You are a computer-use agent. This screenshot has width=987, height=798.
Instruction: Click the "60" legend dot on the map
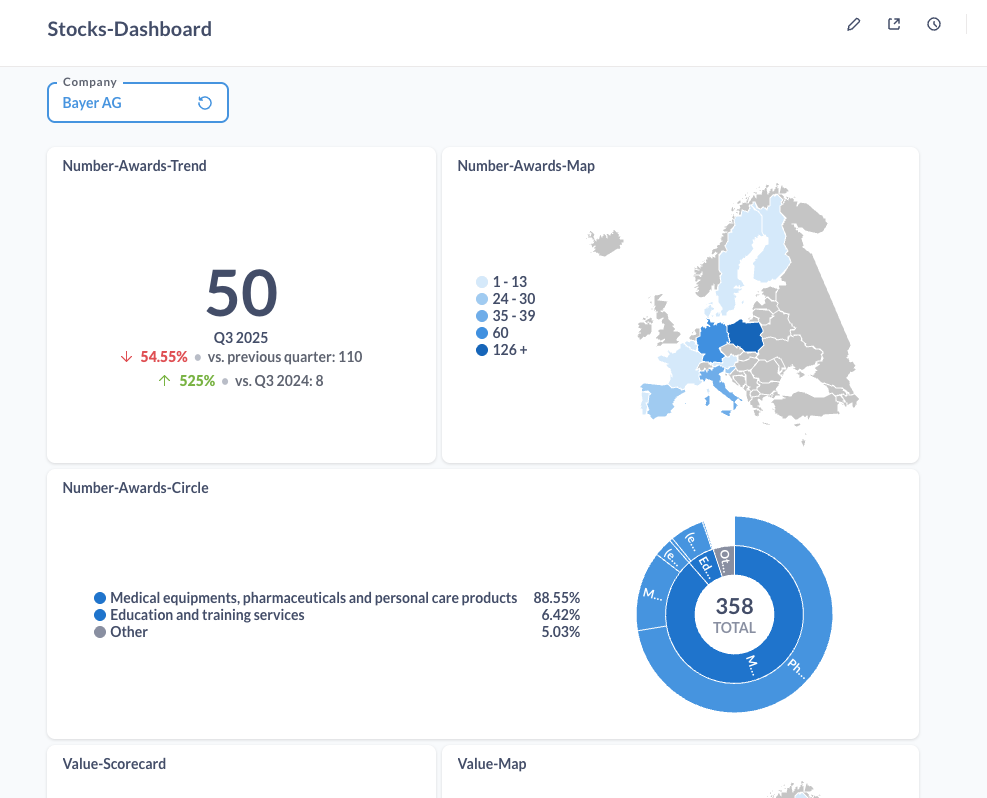(483, 332)
